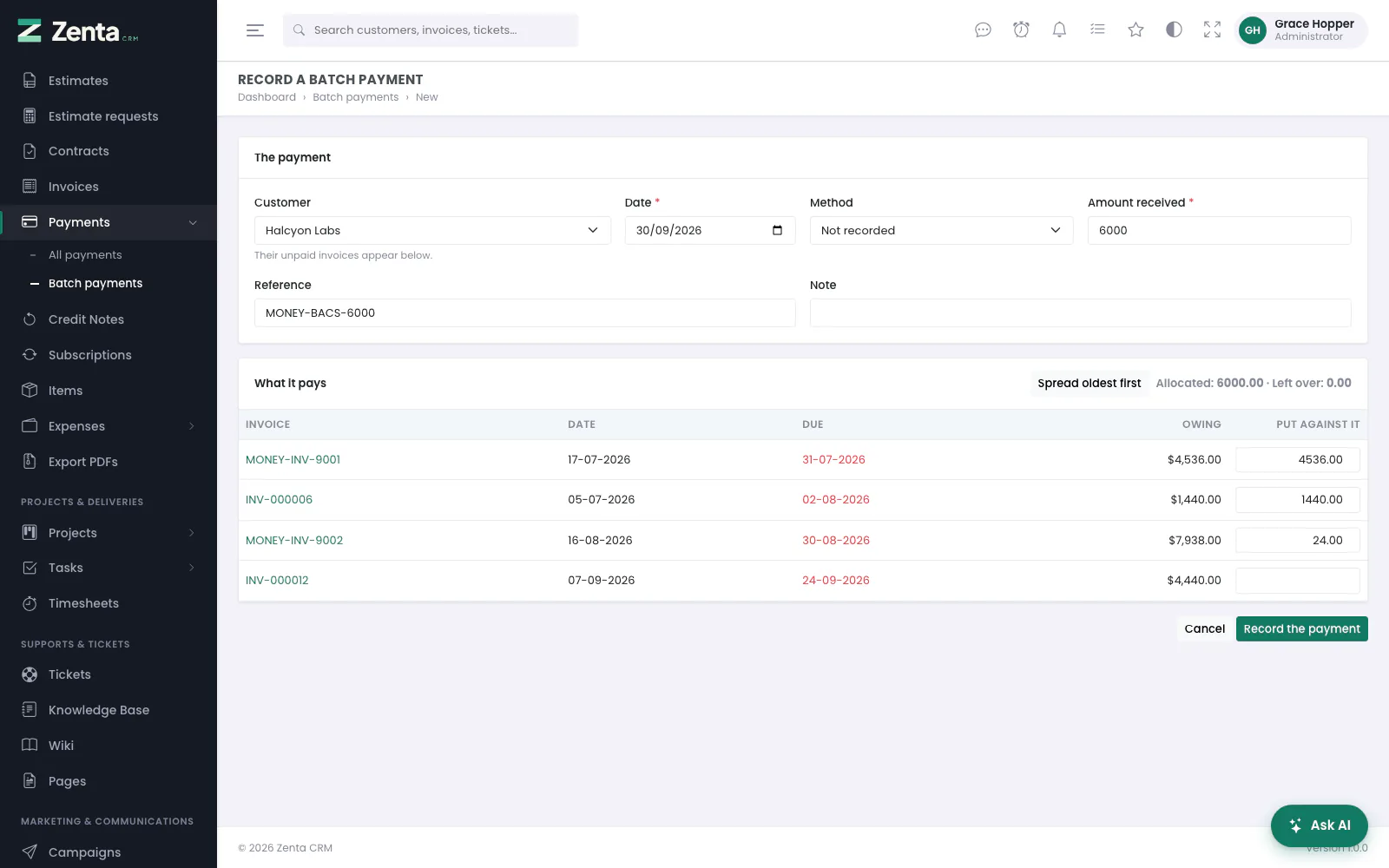Image resolution: width=1389 pixels, height=868 pixels.
Task: Open the Customer dropdown showing Halcyon Labs
Action: tap(432, 230)
